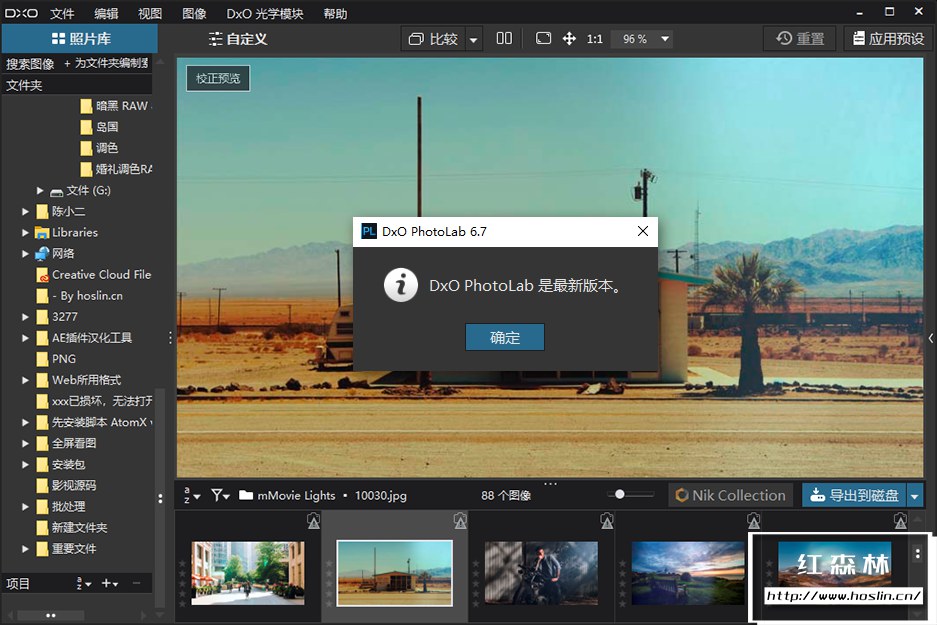The height and width of the screenshot is (625, 937).
Task: Expand the 陈小二 folder tree node
Action: [x=26, y=212]
